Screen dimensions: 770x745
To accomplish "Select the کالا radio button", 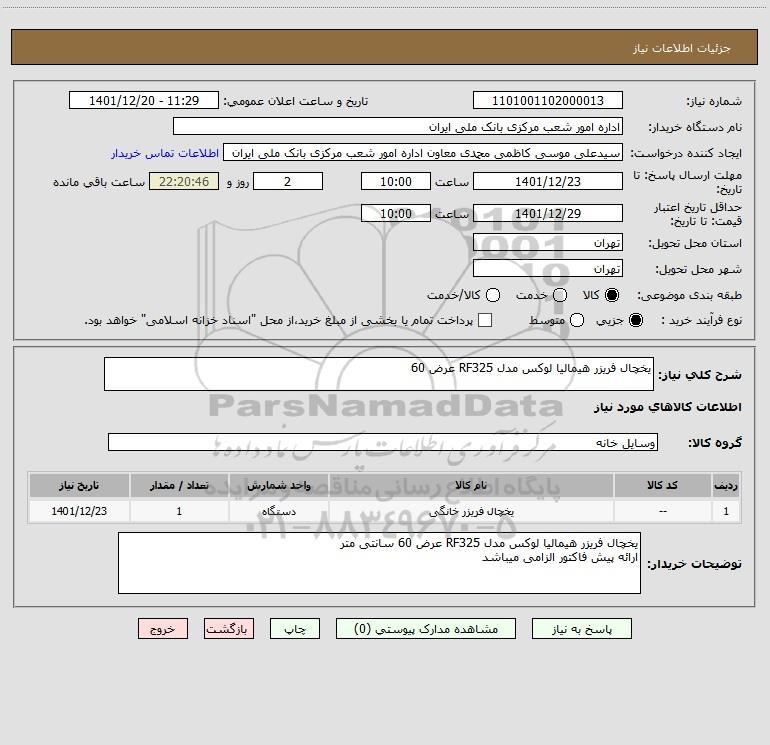I will pos(612,295).
